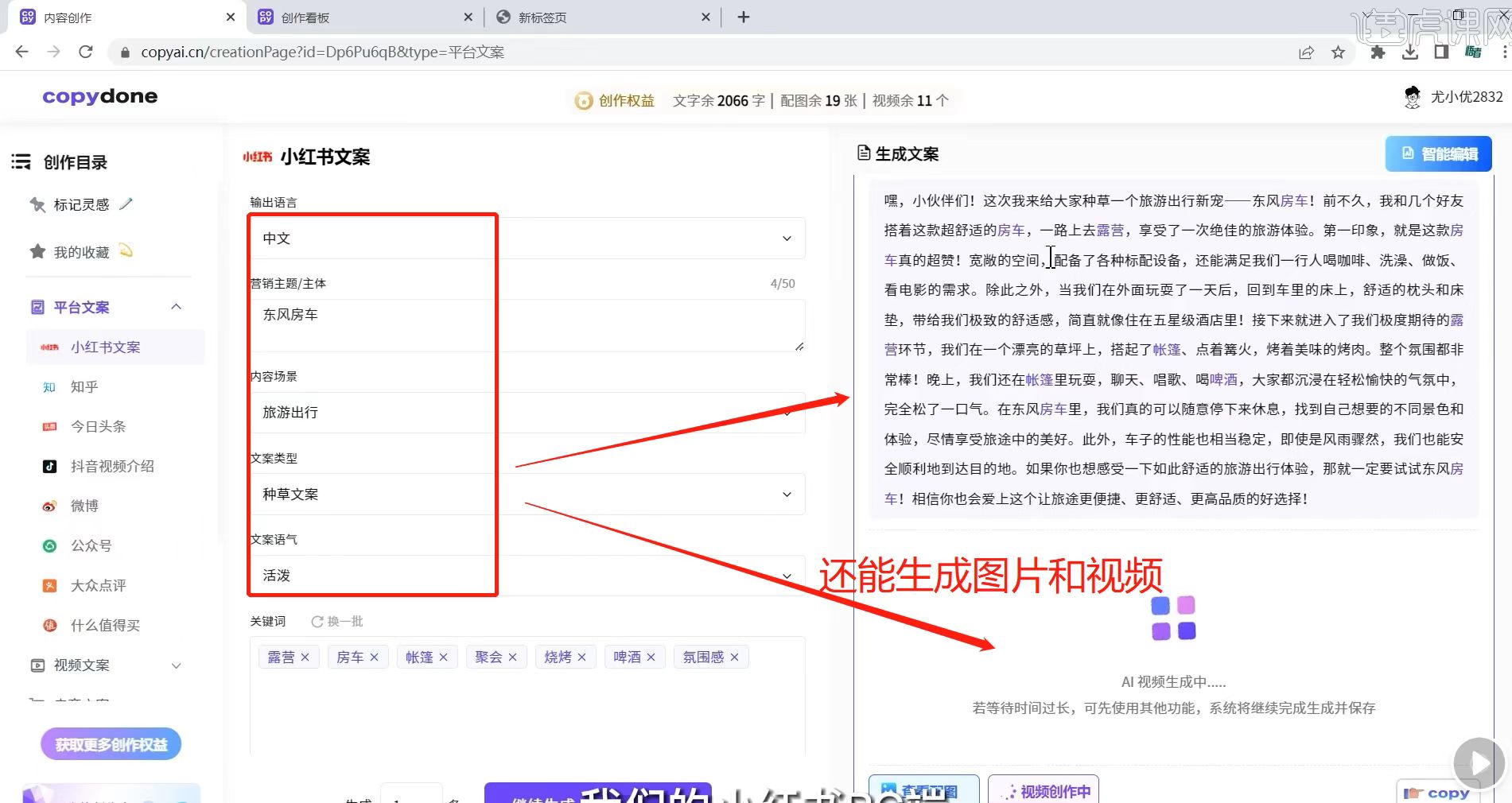Screen dimensions: 1512x803
Task: Open the 文案类型 dropdown showing 种草文案
Action: coord(527,495)
